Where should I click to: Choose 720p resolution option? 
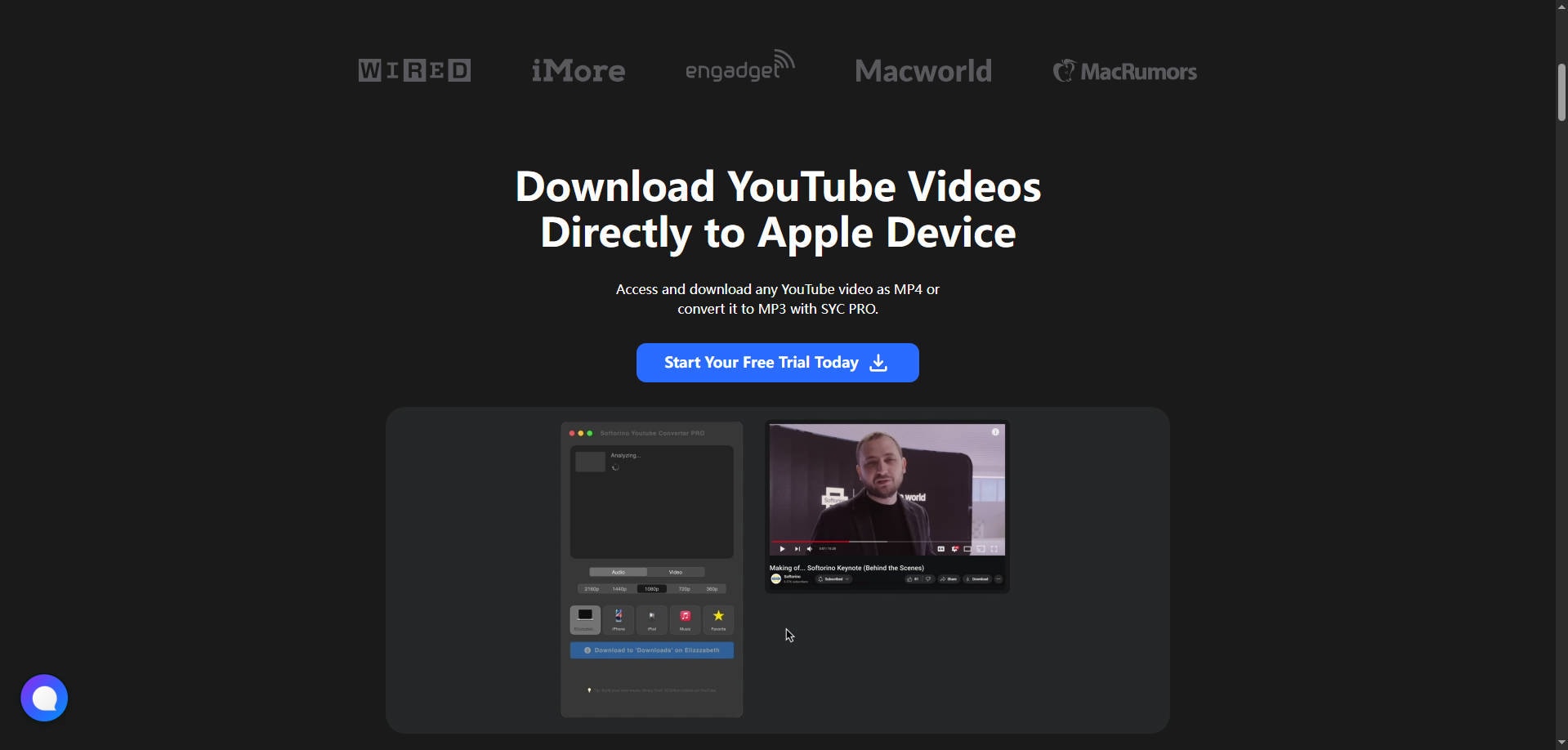685,589
